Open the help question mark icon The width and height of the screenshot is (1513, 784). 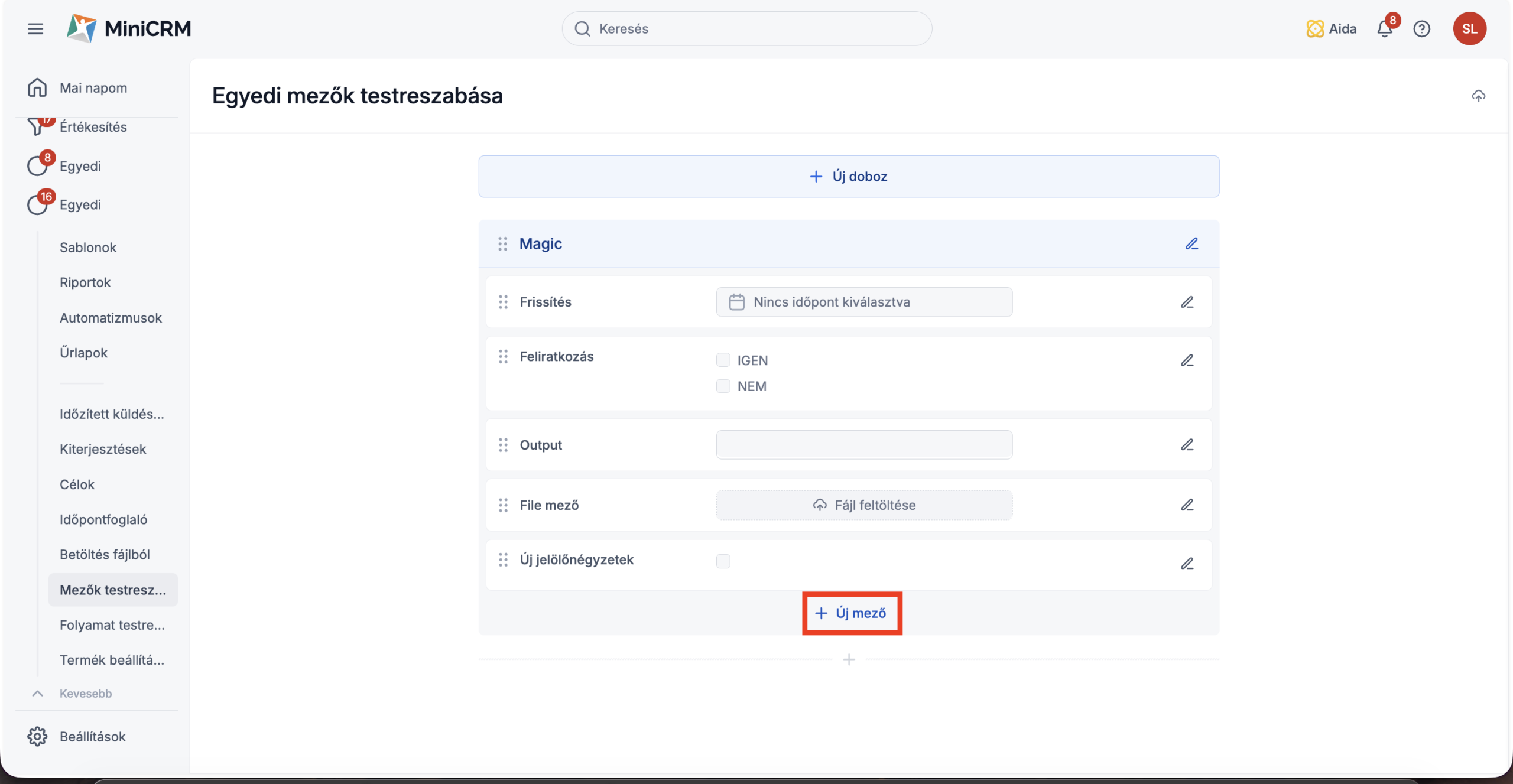[1421, 28]
